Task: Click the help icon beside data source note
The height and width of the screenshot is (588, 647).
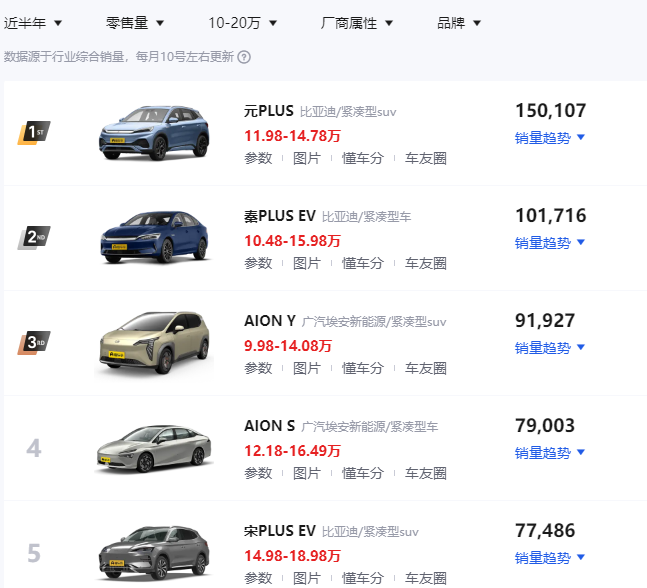Action: coord(244,57)
